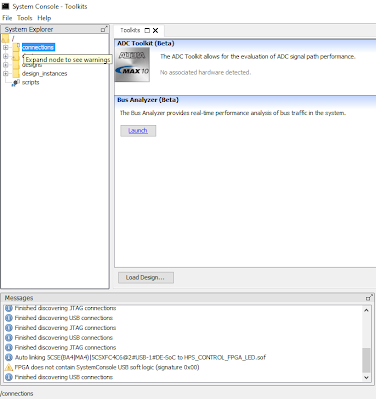Image resolution: width=376 pixels, height=399 pixels.
Task: Open the File menu
Action: (7, 18)
